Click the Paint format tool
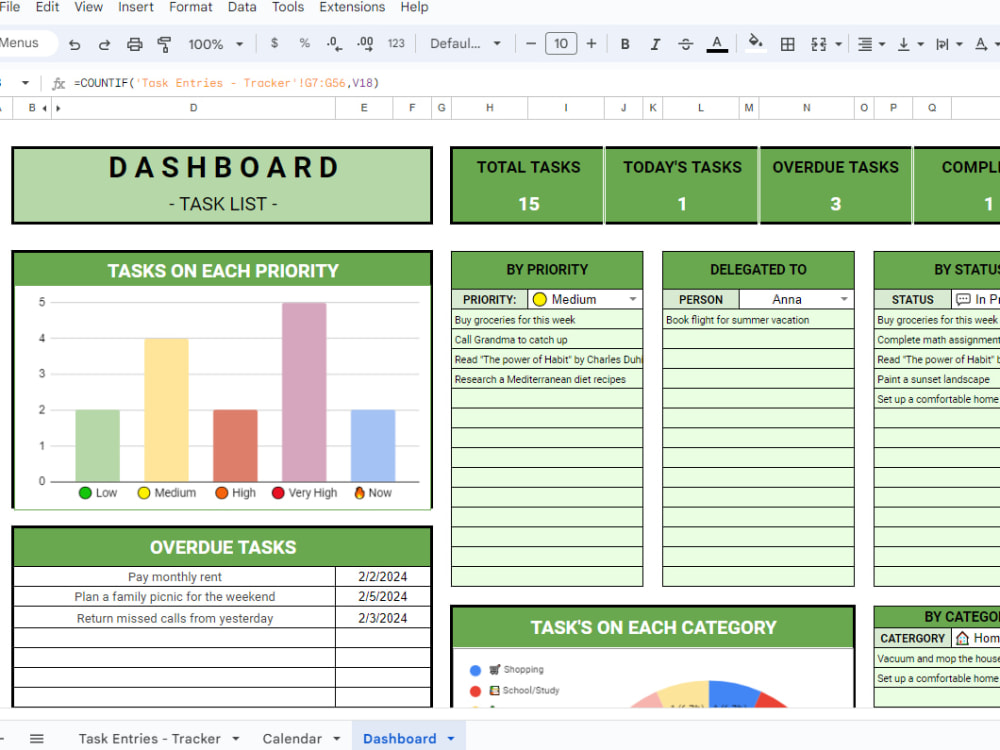 point(163,44)
